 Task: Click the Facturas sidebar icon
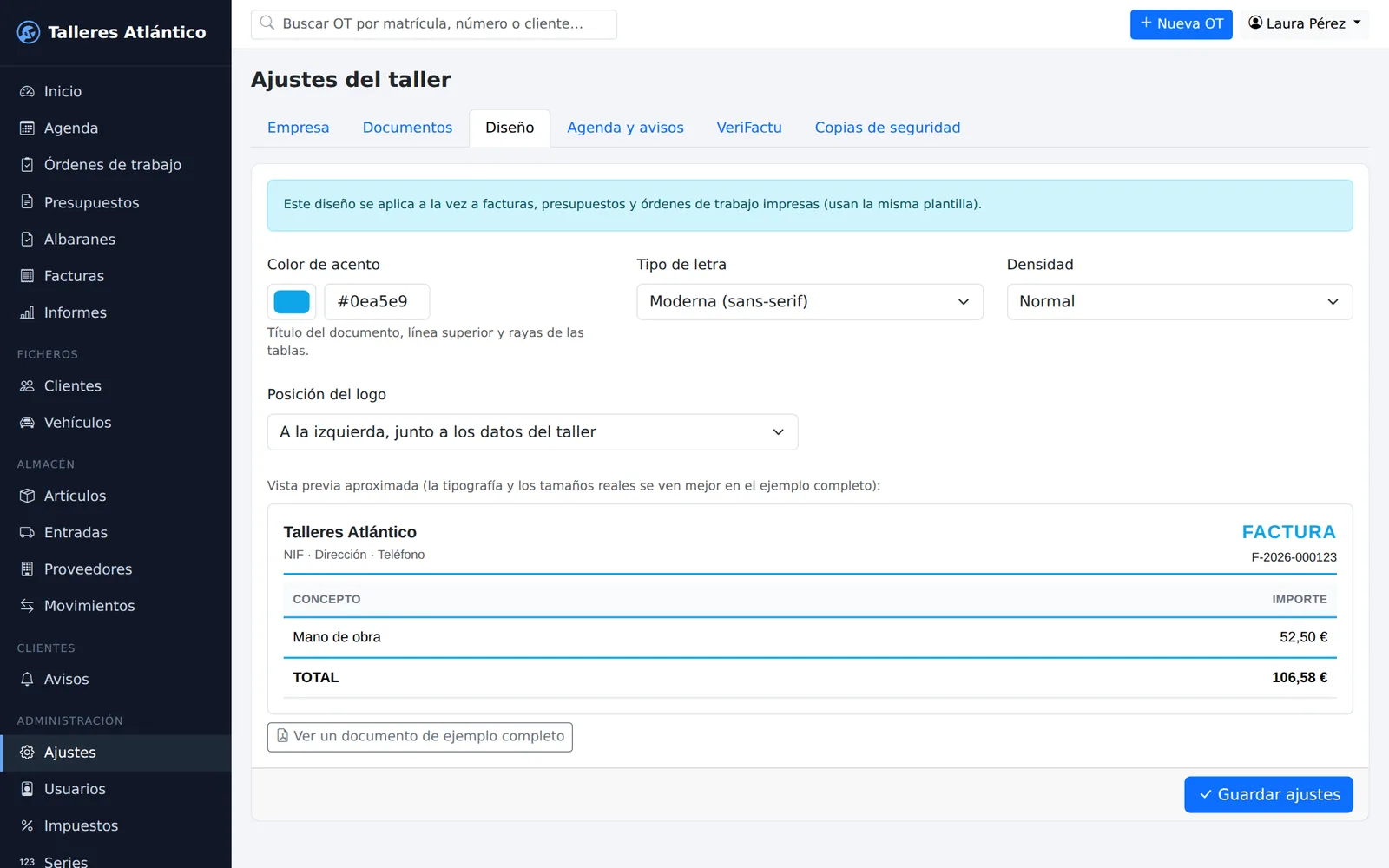pos(27,276)
